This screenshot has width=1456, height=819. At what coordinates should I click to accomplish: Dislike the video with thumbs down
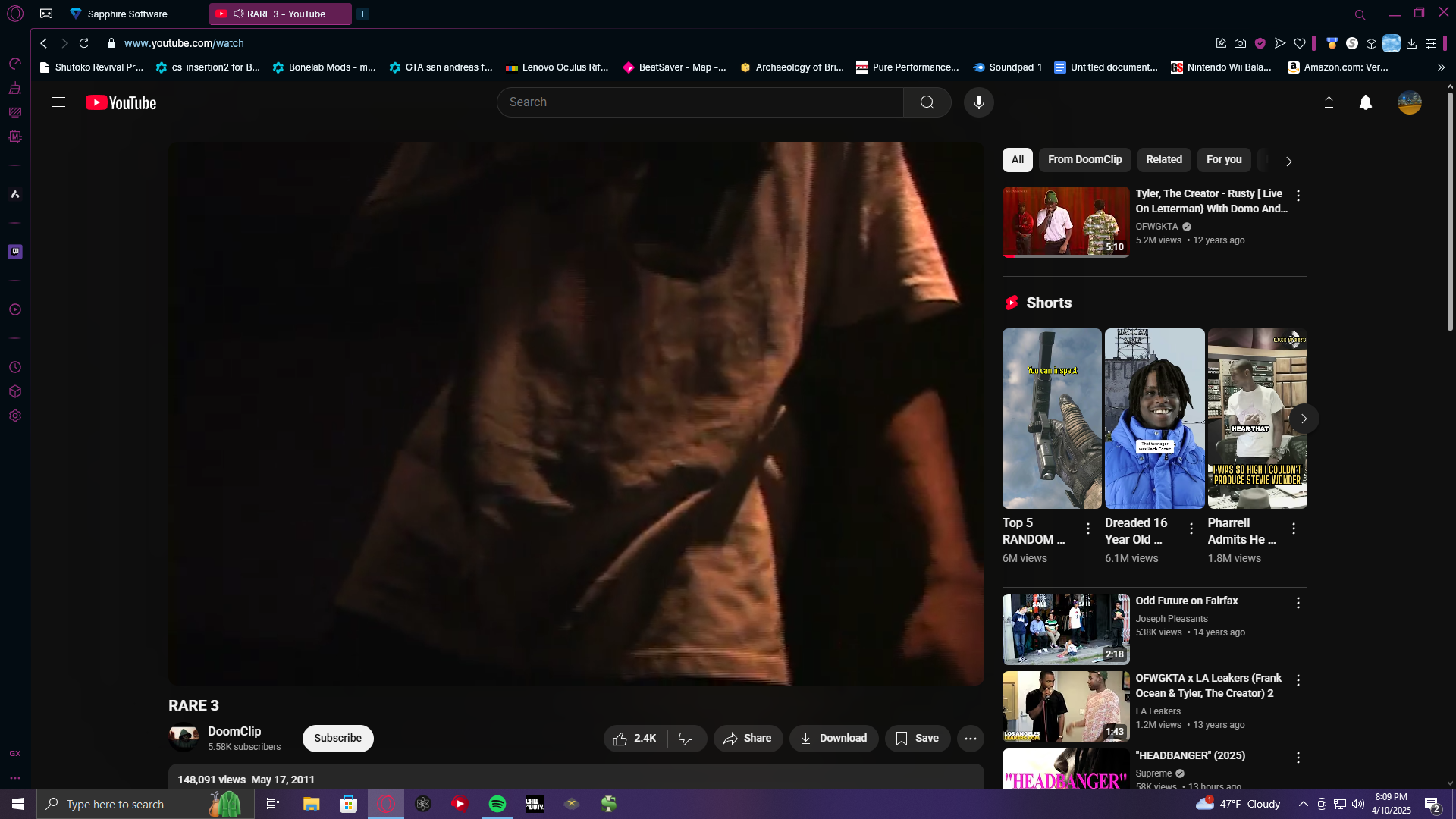tap(686, 739)
